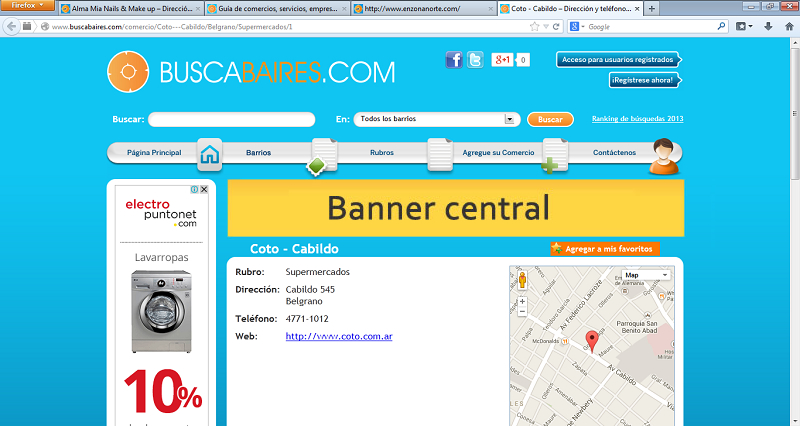The width and height of the screenshot is (800, 426).
Task: Switch to Alma Mia Nails & Make up tab
Action: tap(131, 9)
